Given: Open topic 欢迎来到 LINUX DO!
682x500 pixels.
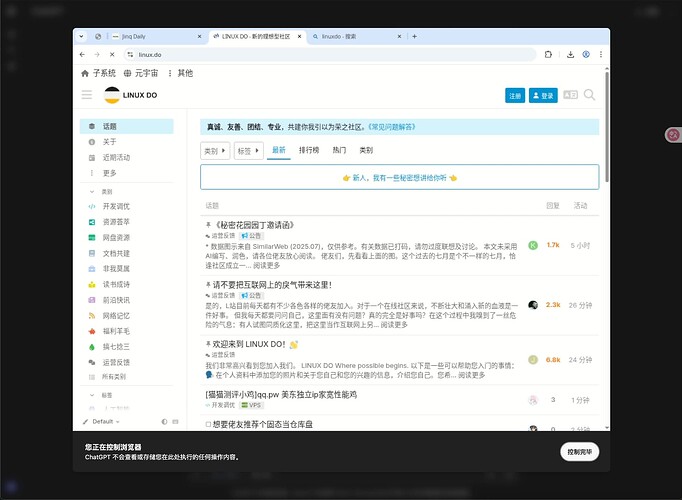Looking at the screenshot, I should click(x=248, y=344).
